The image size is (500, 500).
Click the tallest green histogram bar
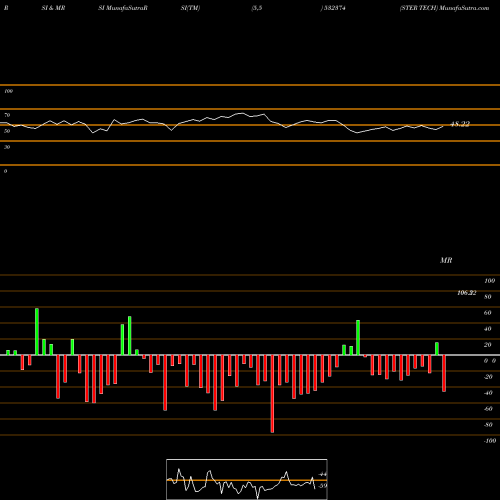pos(37,332)
